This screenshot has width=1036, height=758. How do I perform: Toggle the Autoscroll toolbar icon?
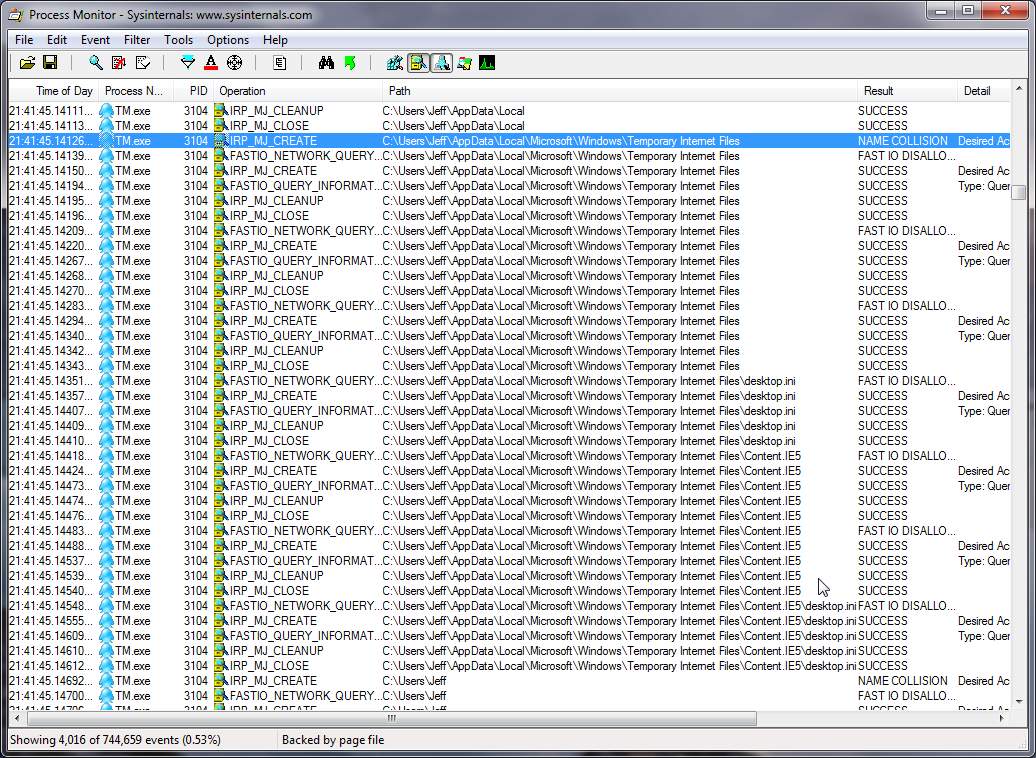pos(119,63)
